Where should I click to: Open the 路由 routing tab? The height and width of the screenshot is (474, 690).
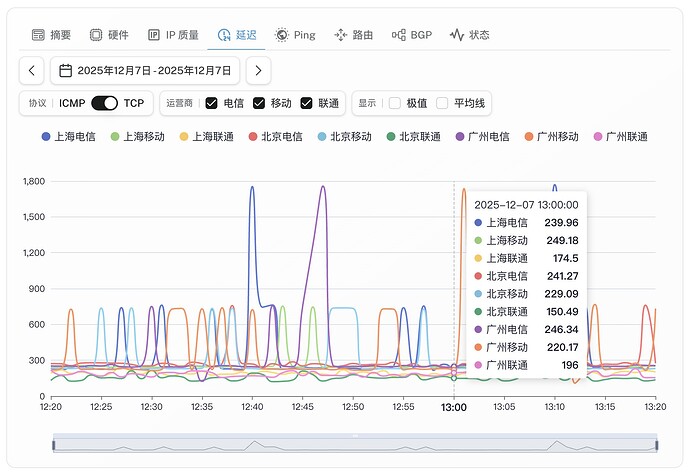pyautogui.click(x=353, y=35)
